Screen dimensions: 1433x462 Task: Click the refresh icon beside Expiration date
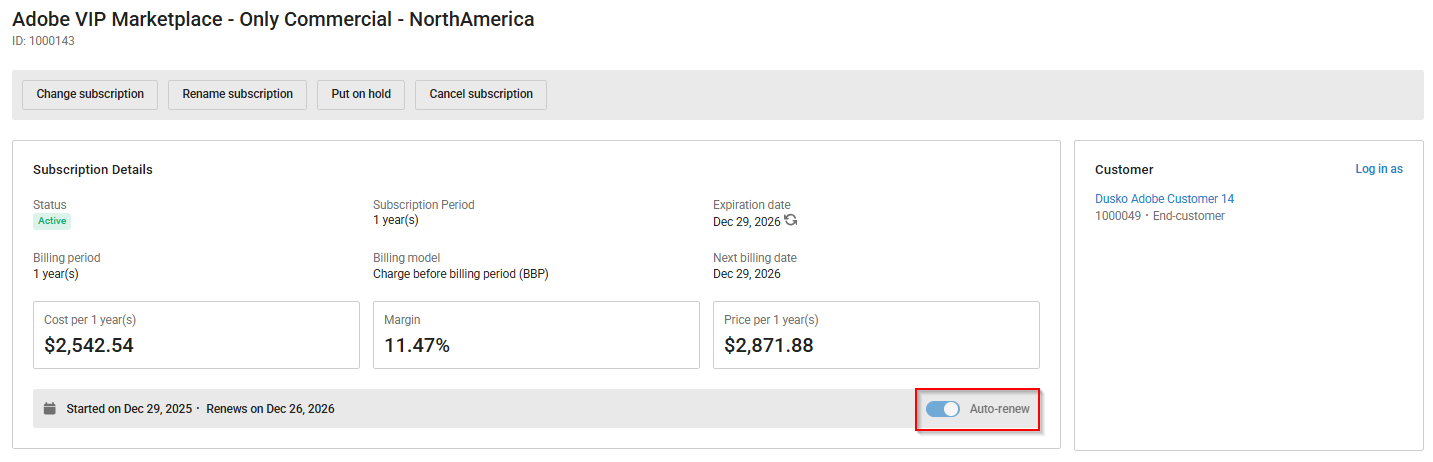(x=791, y=220)
